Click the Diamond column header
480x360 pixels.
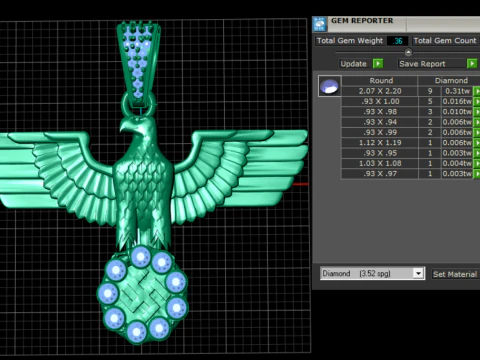coord(450,81)
